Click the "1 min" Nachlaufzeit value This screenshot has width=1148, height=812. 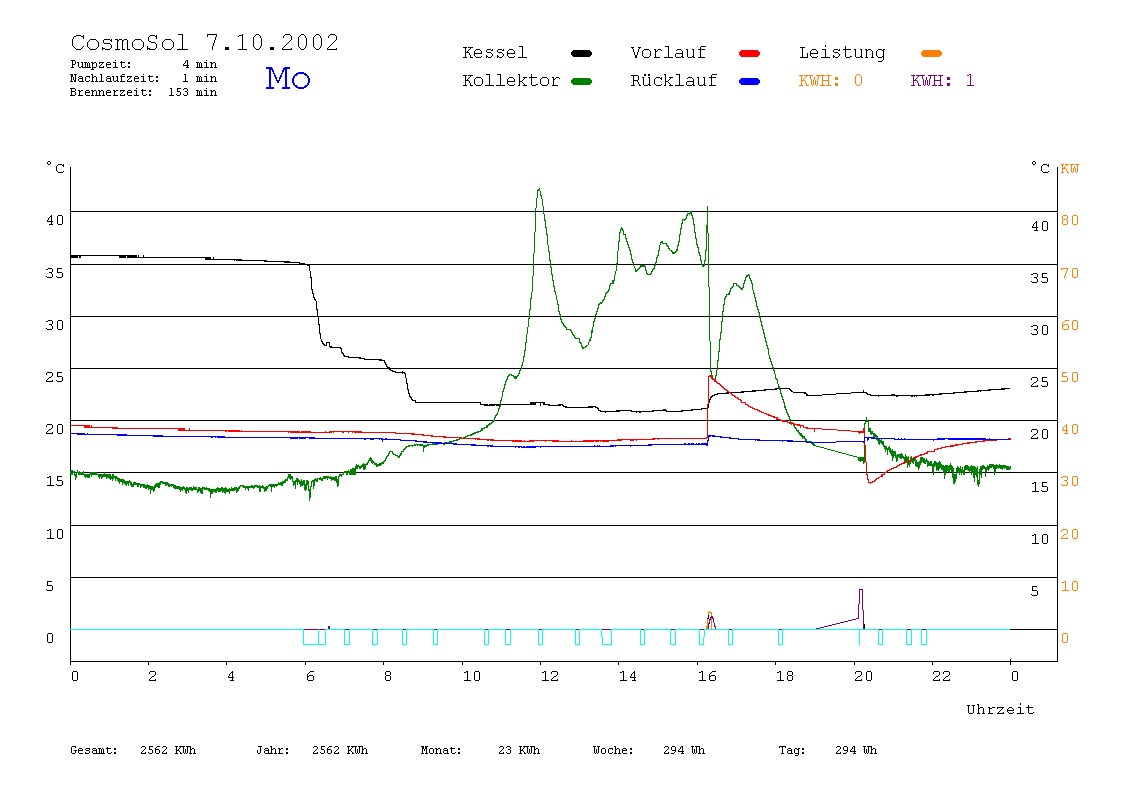(x=199, y=78)
